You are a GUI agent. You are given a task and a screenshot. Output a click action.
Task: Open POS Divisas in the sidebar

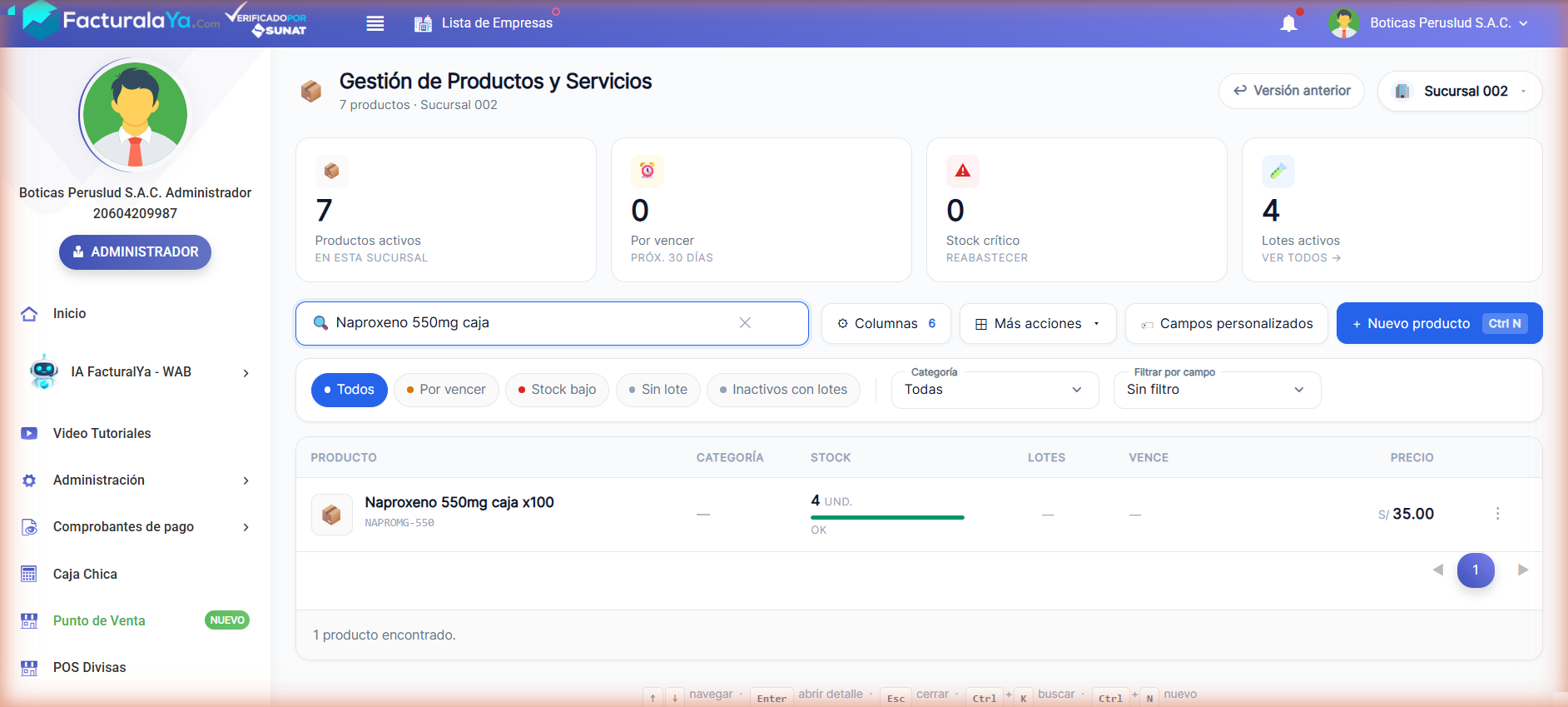click(x=90, y=668)
